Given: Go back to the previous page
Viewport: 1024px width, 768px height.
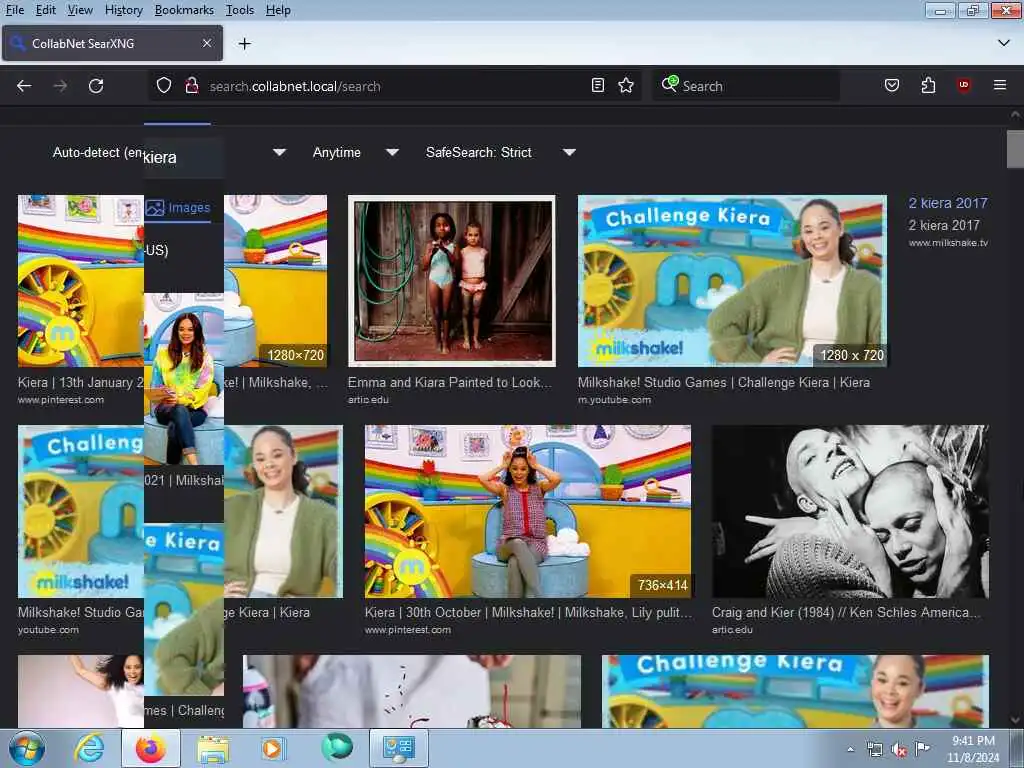Looking at the screenshot, I should tap(24, 86).
